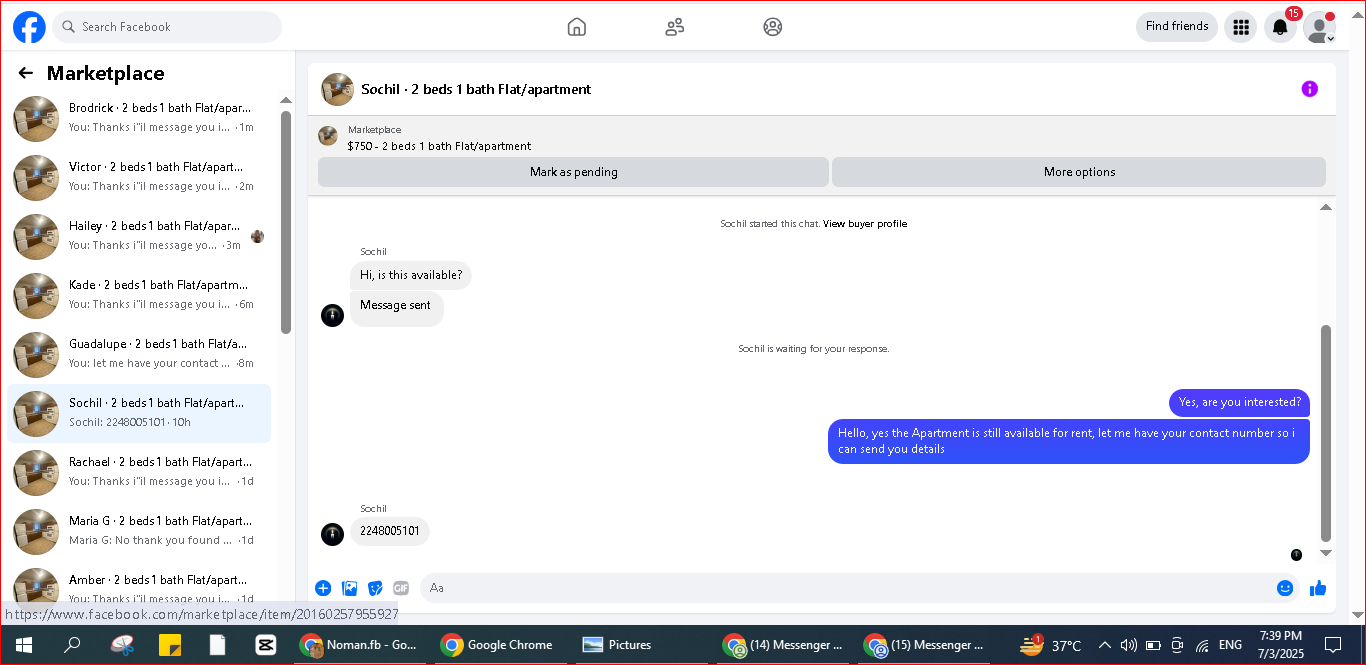Open the blank document taskbar icon
Screen dimensions: 1366x665
coord(218,645)
